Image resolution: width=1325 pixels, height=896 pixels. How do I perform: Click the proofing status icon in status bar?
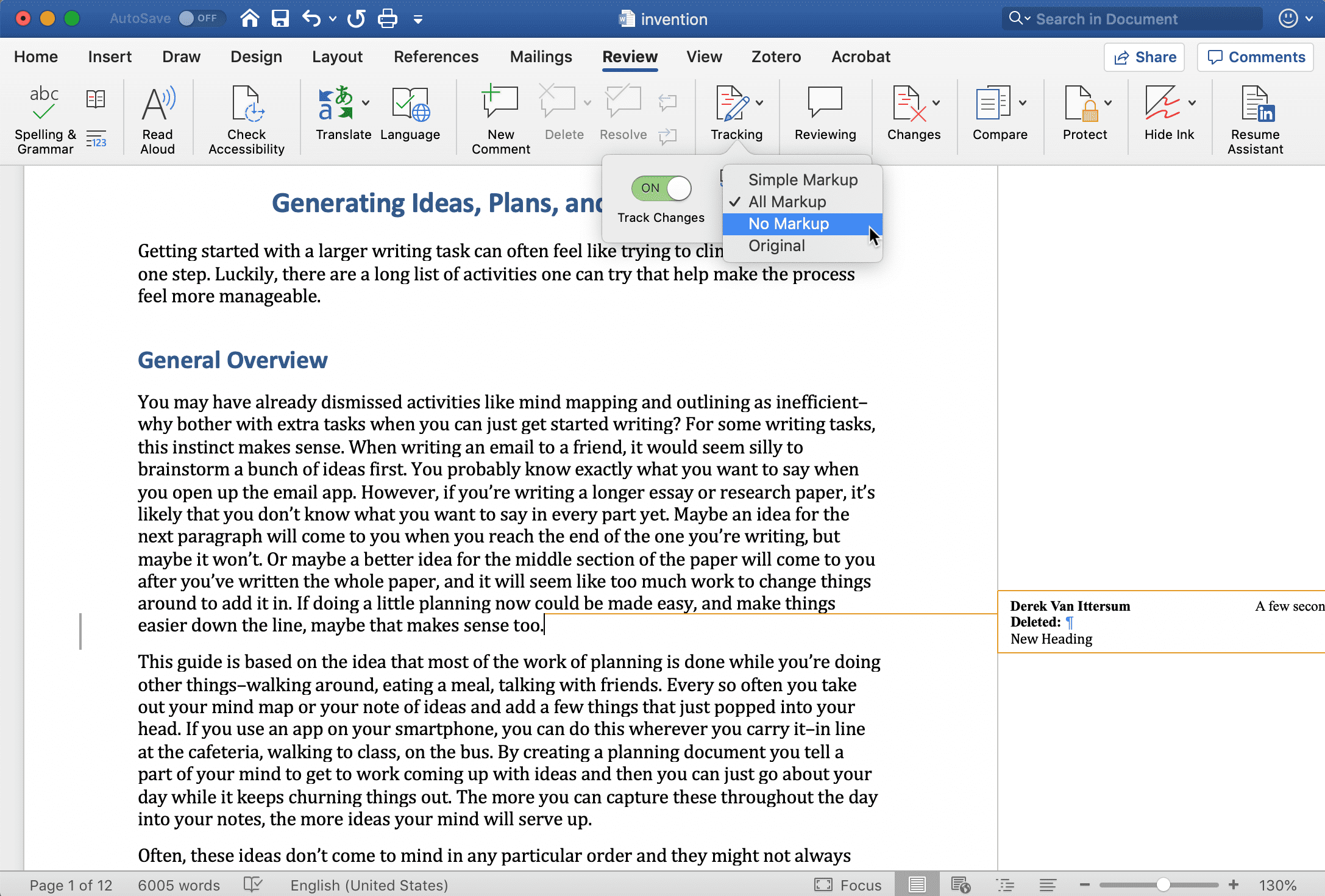coord(252,884)
